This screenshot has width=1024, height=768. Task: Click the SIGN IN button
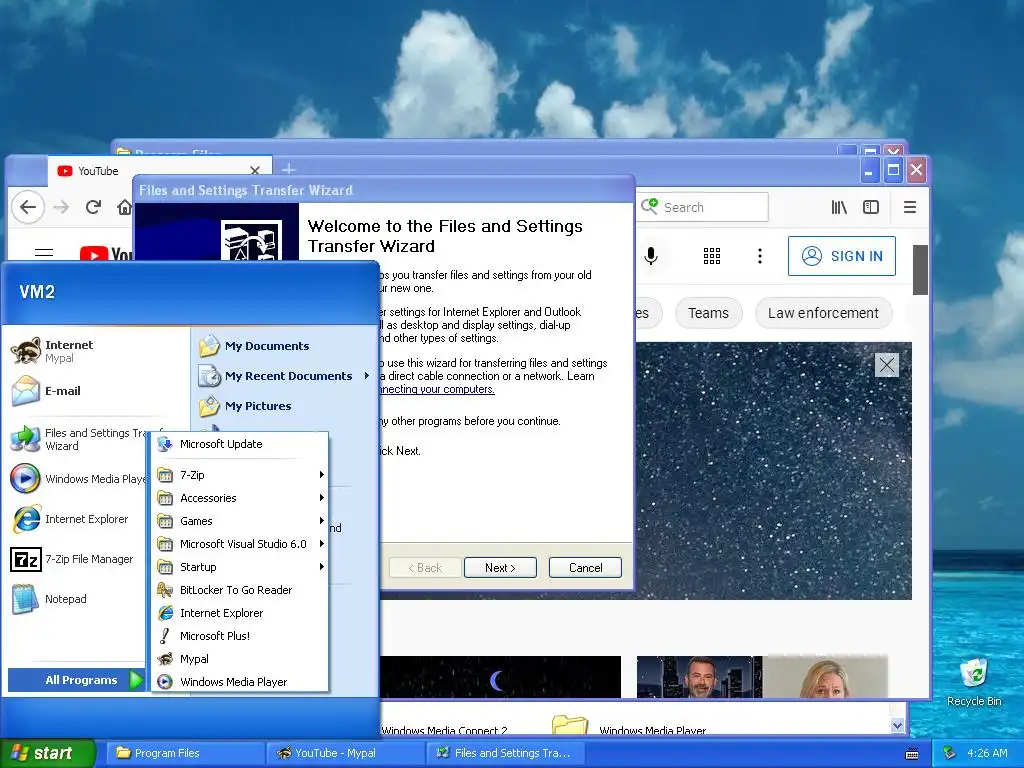[x=842, y=256]
